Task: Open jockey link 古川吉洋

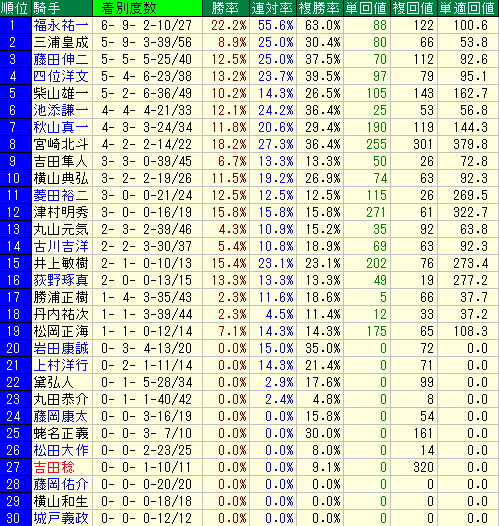Action: (61, 246)
